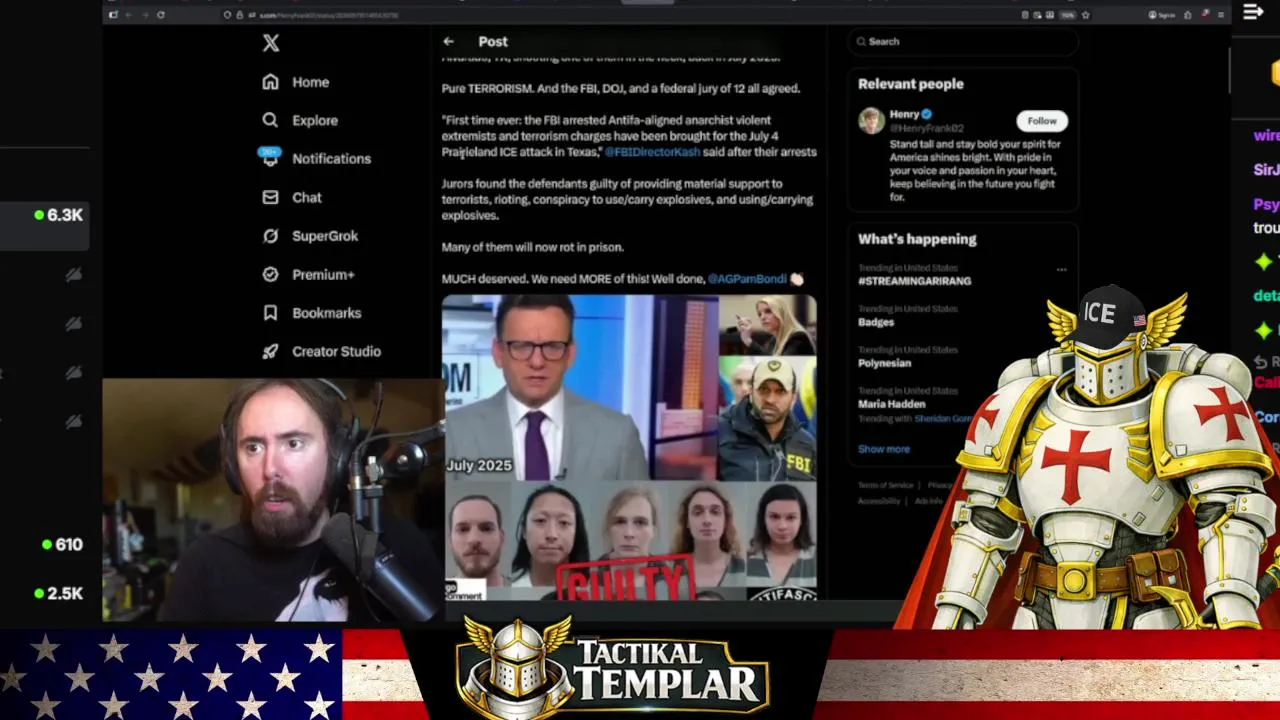Follow Henry with the Follow button
Screen dimensions: 1280x720
(1042, 121)
